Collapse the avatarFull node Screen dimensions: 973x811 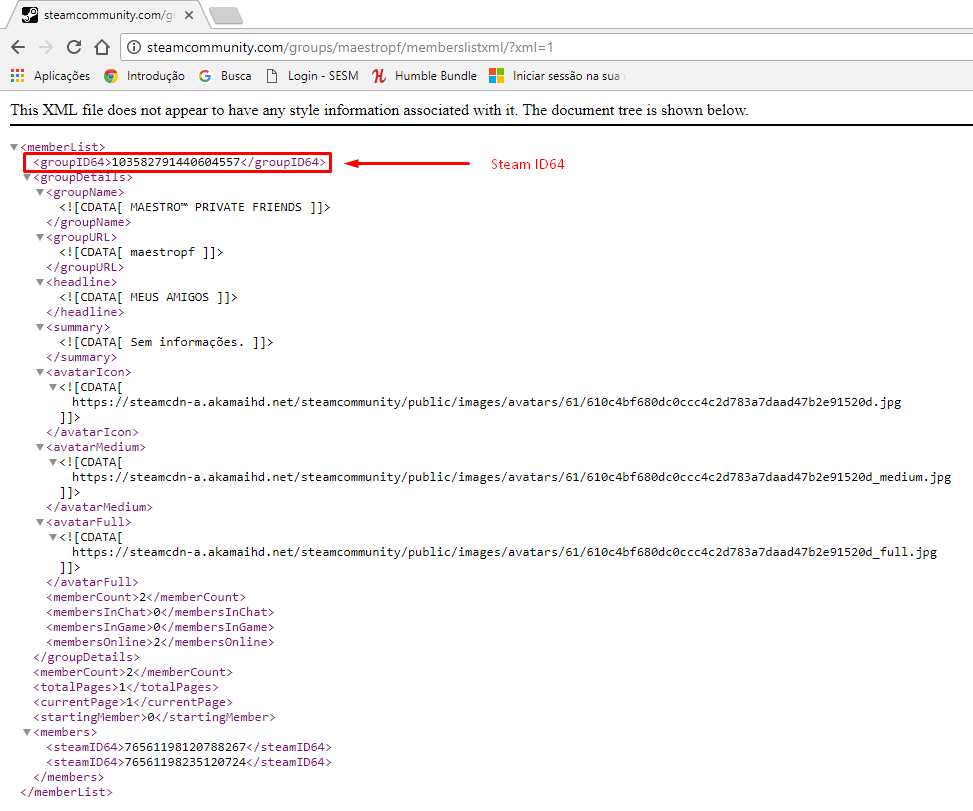tap(40, 522)
